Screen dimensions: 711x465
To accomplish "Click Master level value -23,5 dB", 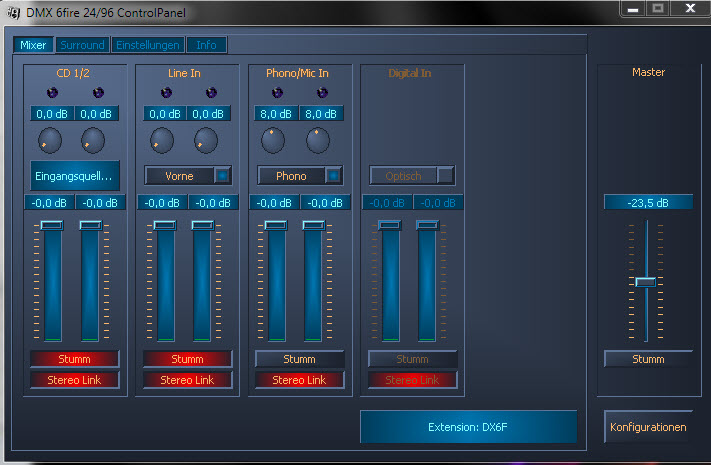I will click(648, 202).
